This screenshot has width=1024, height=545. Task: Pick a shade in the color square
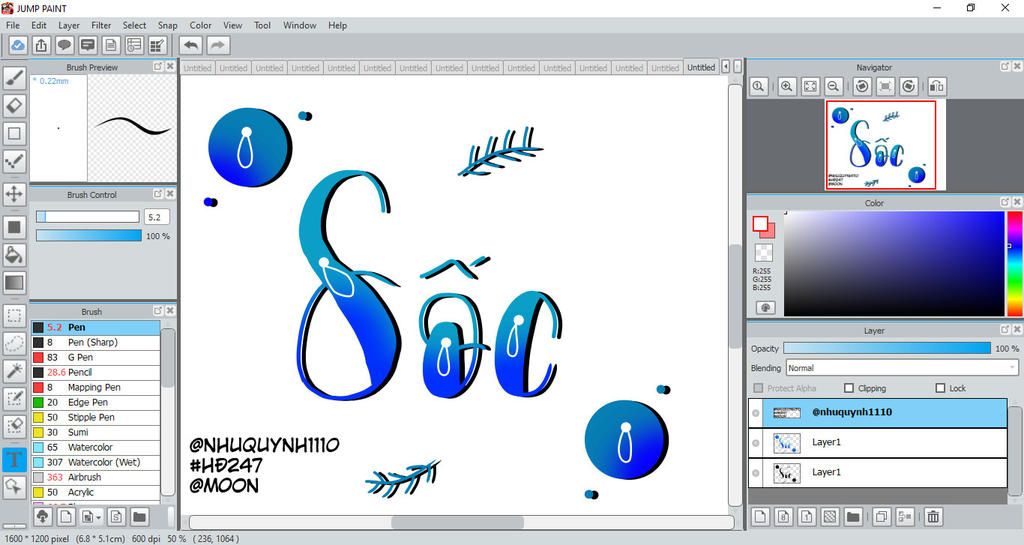pyautogui.click(x=893, y=264)
